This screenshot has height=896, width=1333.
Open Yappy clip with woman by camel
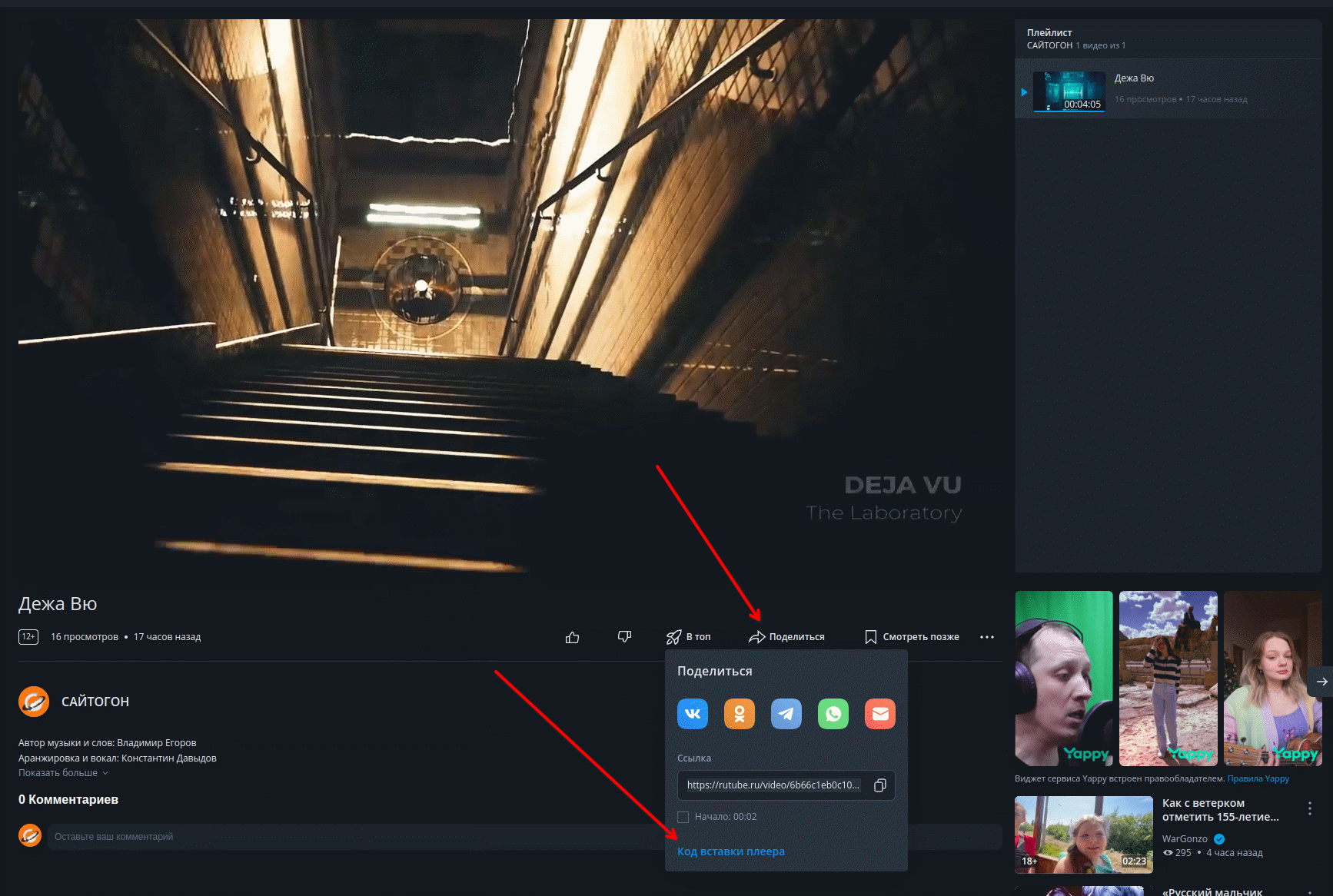point(1168,679)
